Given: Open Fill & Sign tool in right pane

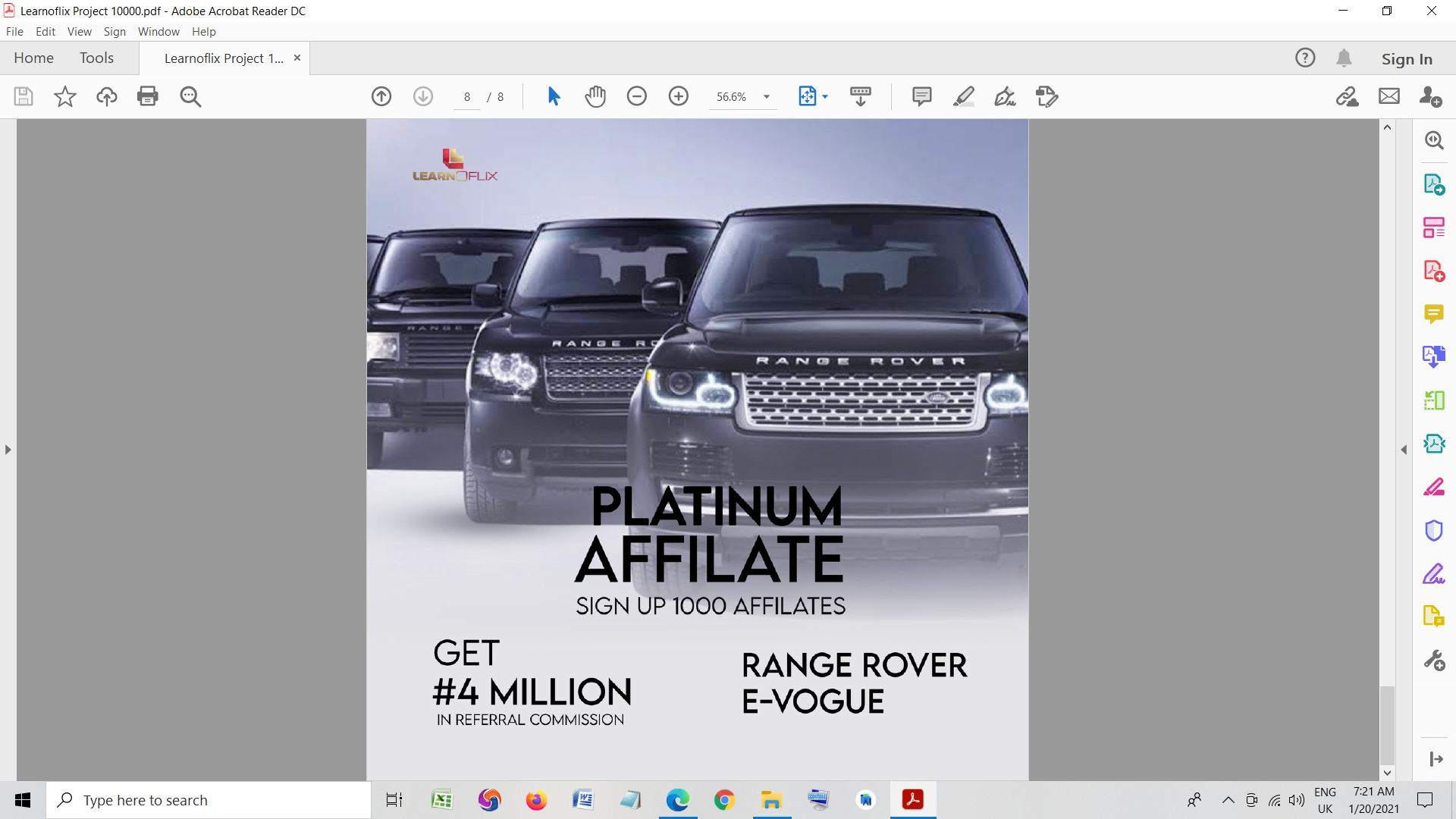Looking at the screenshot, I should pyautogui.click(x=1434, y=573).
